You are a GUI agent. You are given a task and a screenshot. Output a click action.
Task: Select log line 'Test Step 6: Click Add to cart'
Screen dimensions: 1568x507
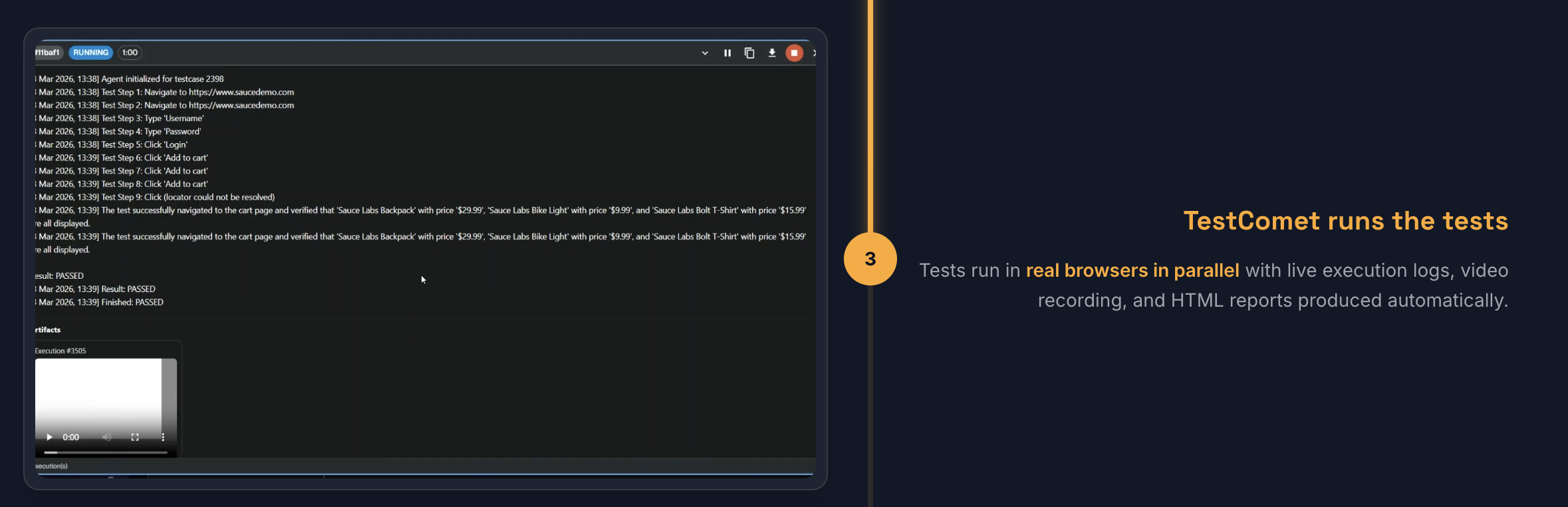pos(122,158)
